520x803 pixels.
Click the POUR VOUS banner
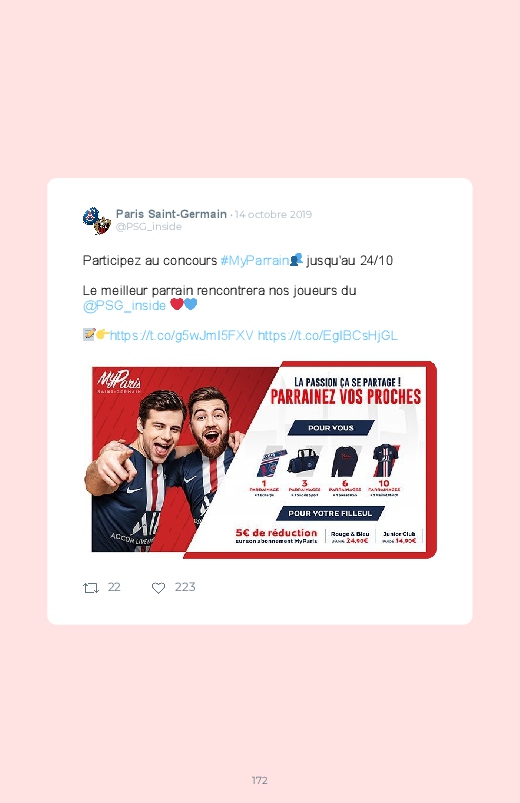[331, 428]
